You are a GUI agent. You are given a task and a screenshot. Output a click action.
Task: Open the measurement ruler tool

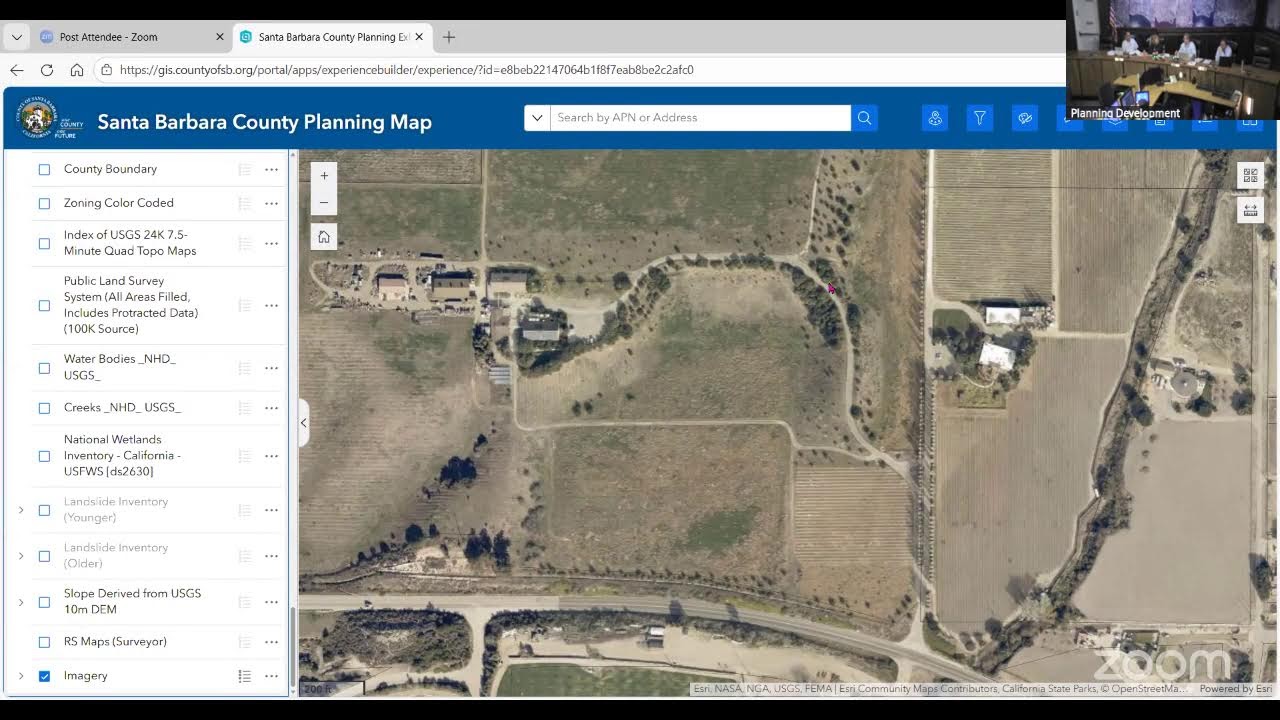[1250, 210]
